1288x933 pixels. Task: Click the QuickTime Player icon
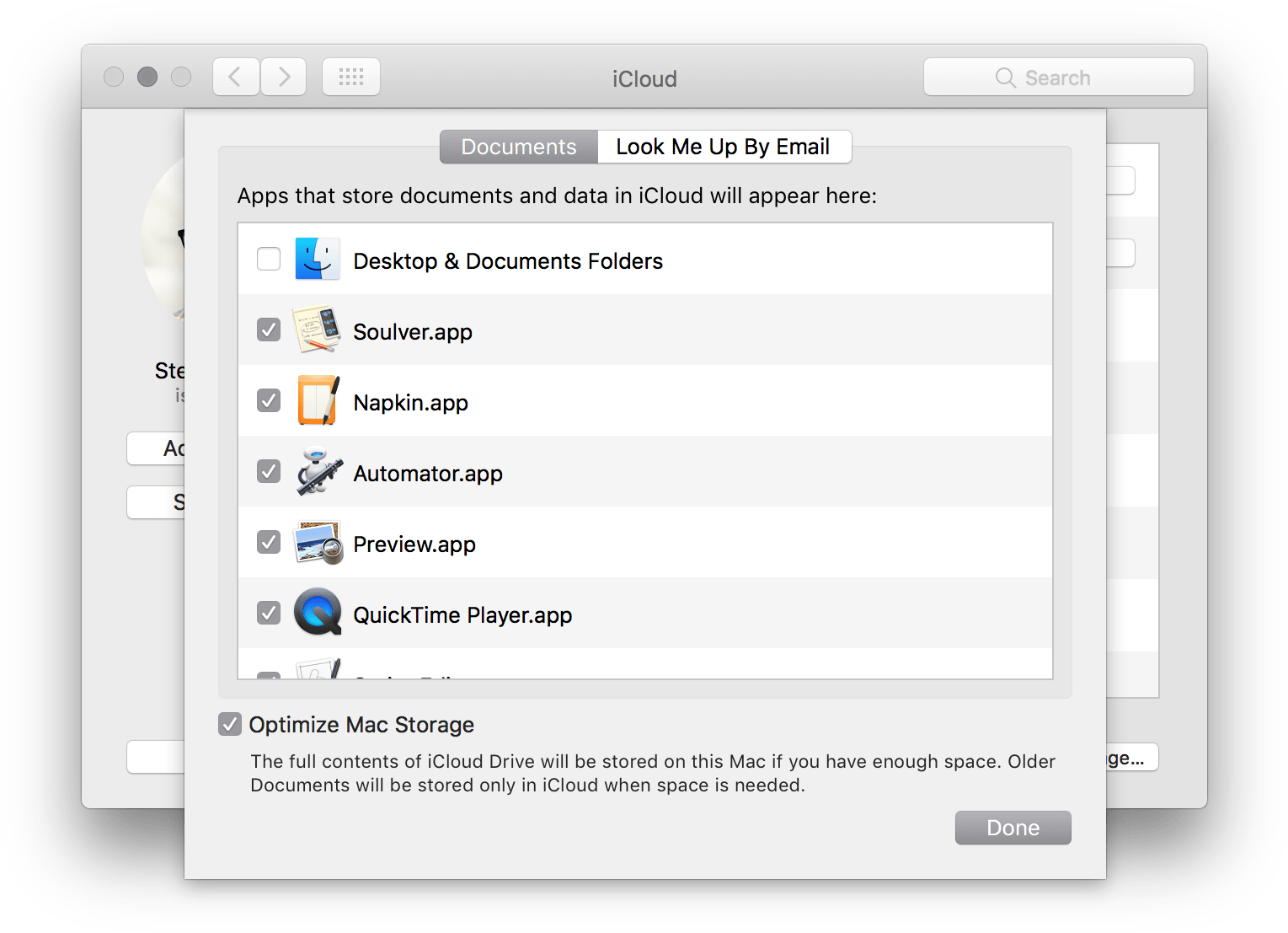click(x=318, y=612)
